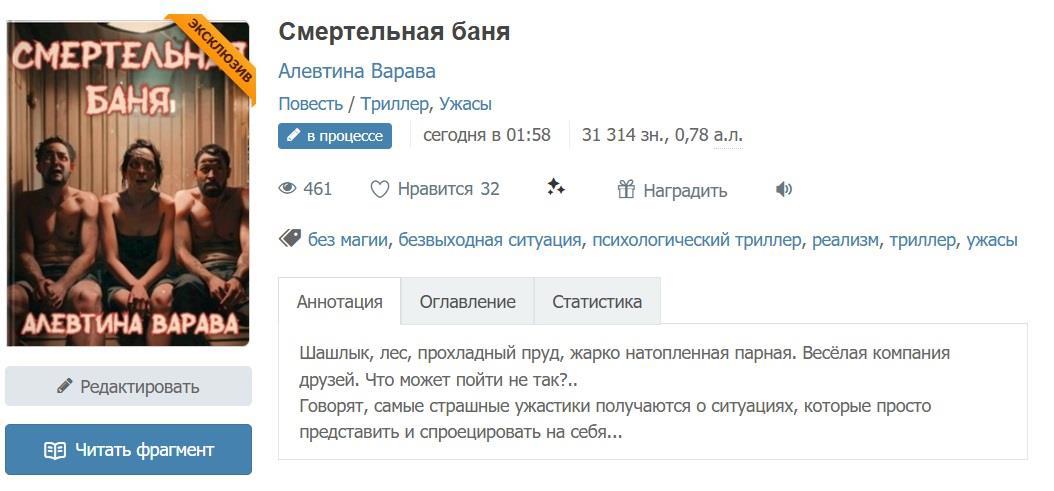Viewport: 1054px width, 491px height.
Task: Click the «в процессе» status badge
Action: click(x=335, y=136)
